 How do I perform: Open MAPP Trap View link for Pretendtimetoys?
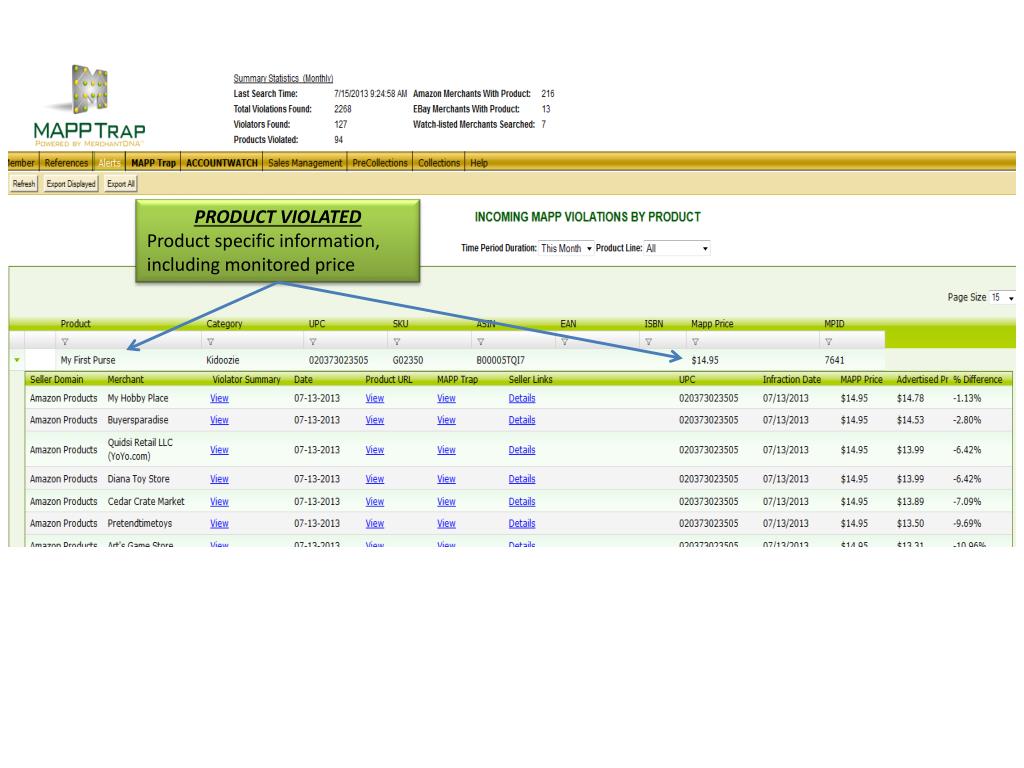(446, 523)
